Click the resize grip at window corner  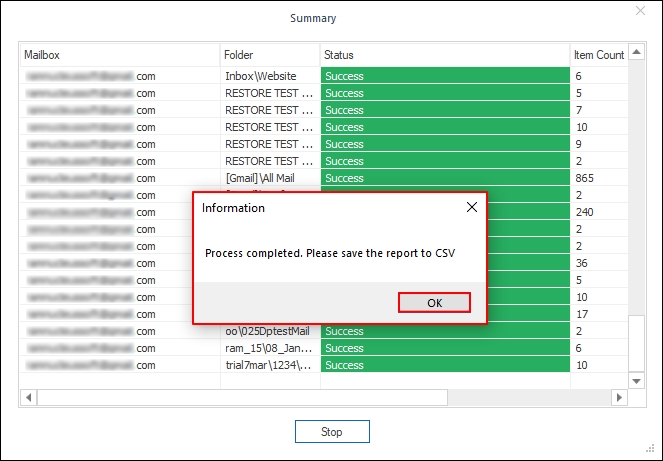pos(650,449)
